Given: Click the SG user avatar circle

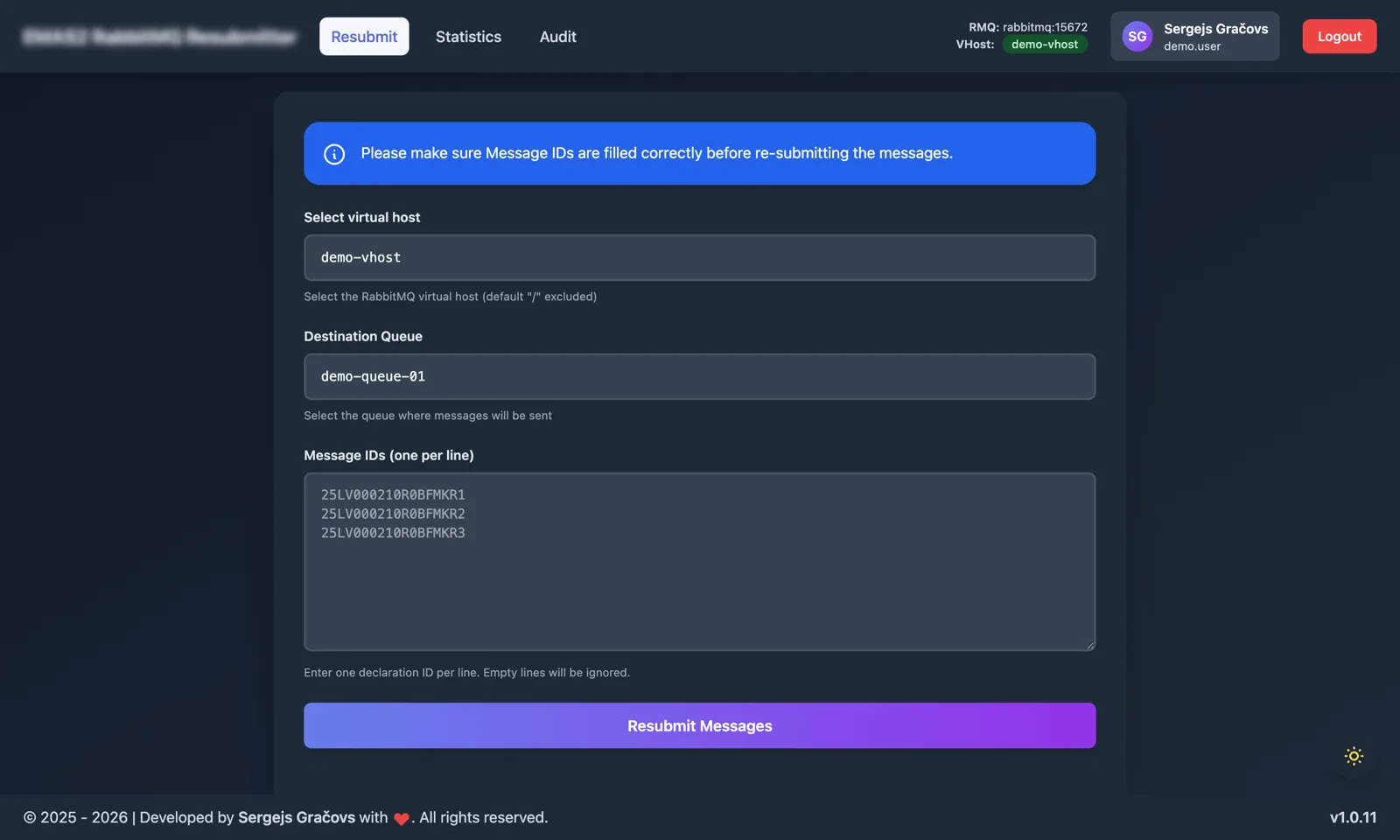Looking at the screenshot, I should pos(1137,37).
